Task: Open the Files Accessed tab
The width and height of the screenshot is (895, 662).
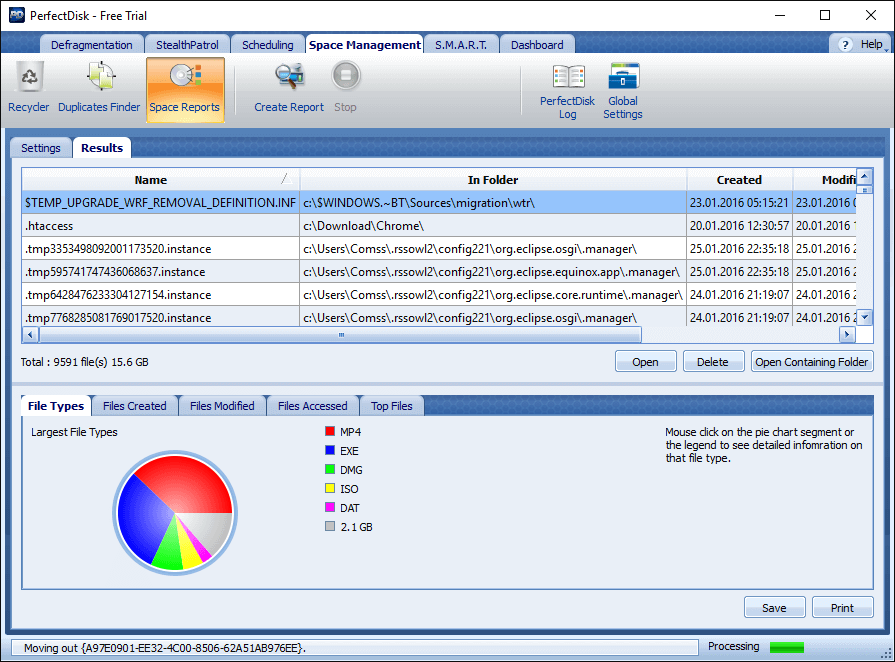Action: (313, 406)
